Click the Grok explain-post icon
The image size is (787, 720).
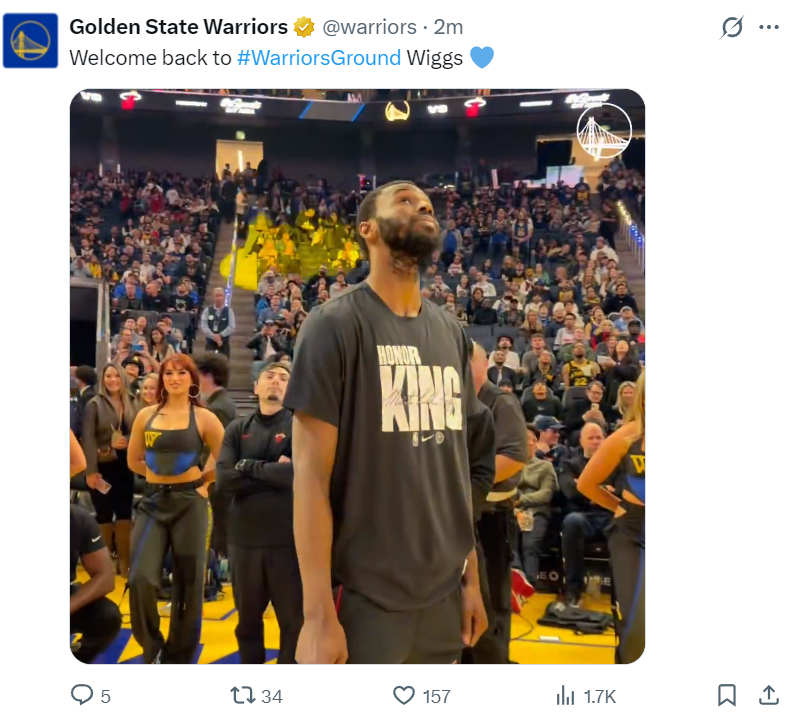pyautogui.click(x=732, y=27)
